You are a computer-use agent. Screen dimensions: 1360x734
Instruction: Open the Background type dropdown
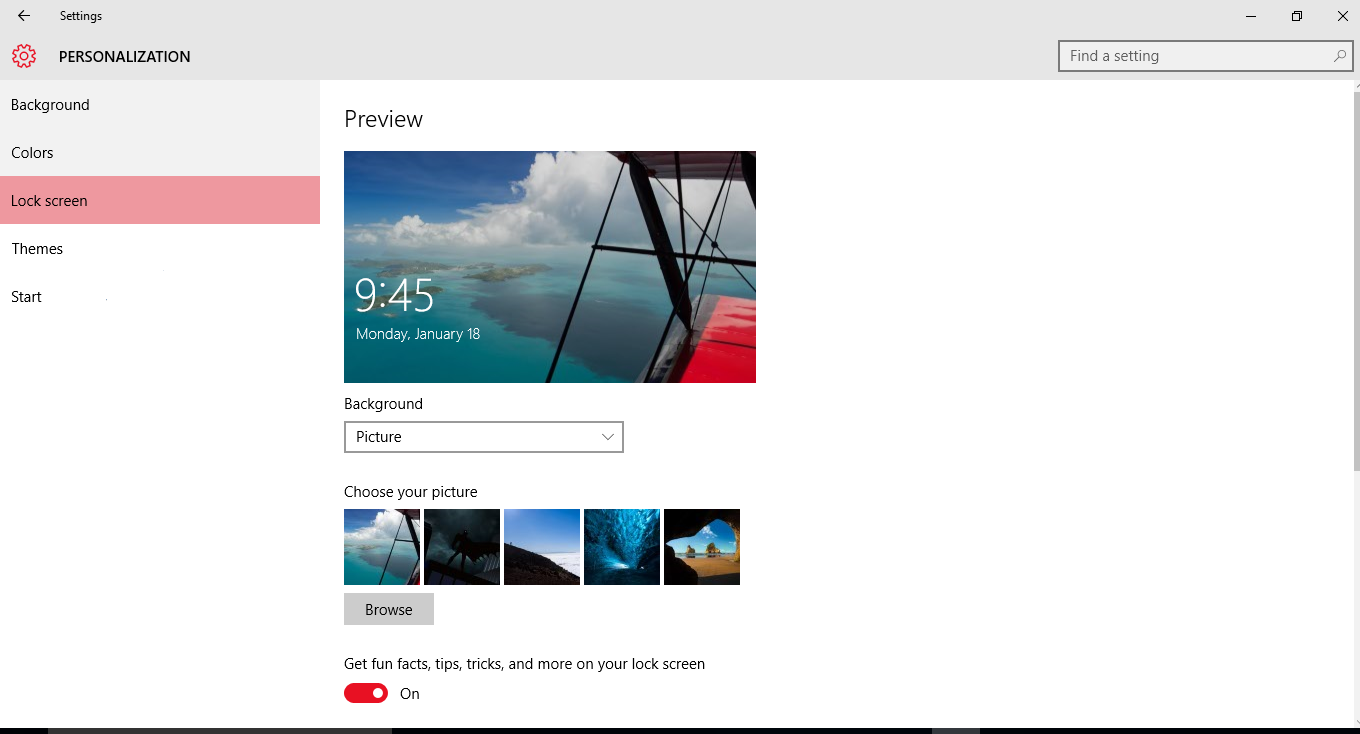point(483,437)
